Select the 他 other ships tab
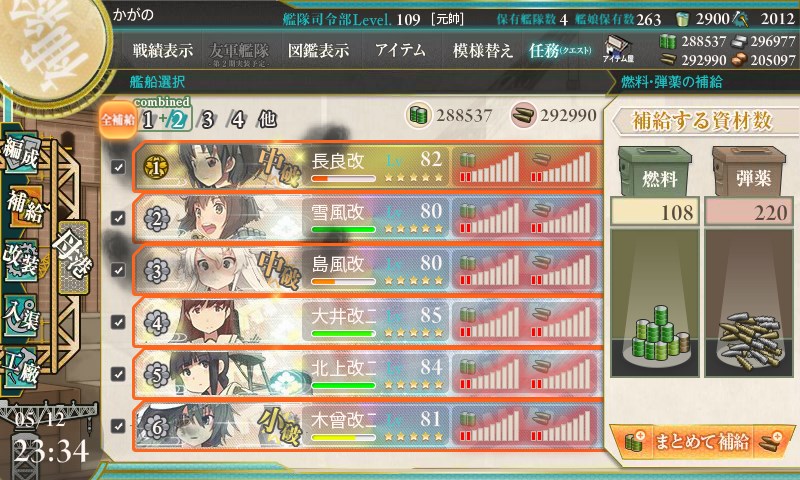 pyautogui.click(x=267, y=119)
